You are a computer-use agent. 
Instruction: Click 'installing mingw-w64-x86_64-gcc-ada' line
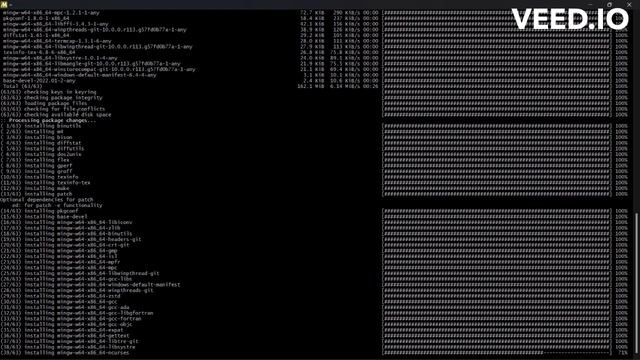pyautogui.click(x=65, y=308)
